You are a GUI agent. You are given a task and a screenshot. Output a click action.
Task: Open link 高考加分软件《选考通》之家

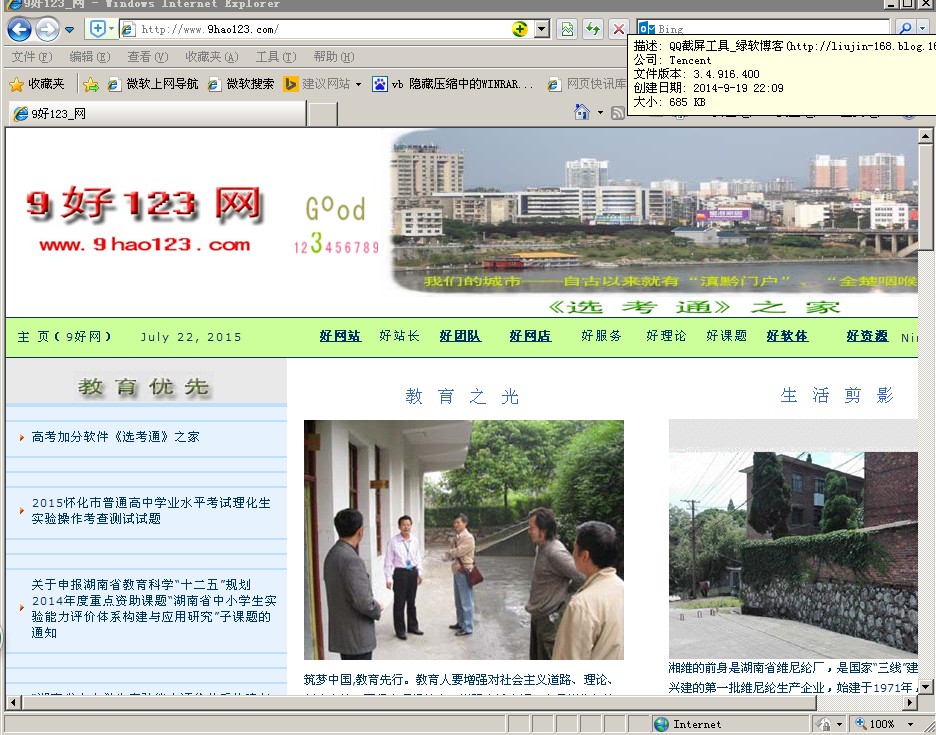click(x=115, y=437)
